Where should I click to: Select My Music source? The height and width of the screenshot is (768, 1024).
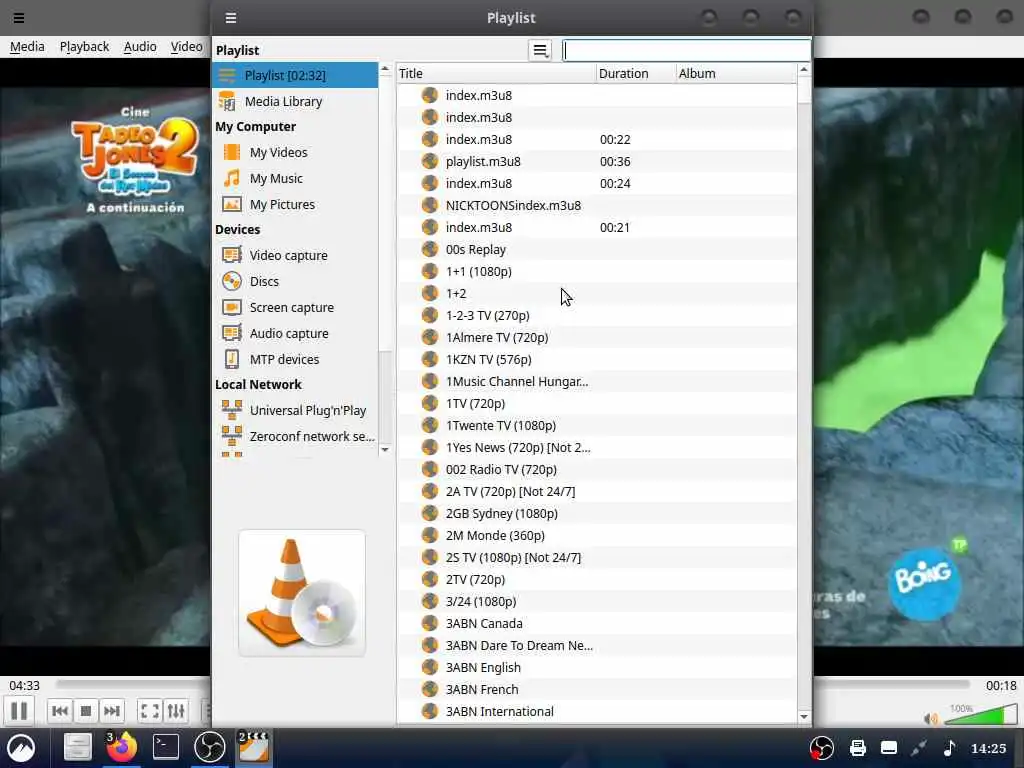tap(295, 178)
